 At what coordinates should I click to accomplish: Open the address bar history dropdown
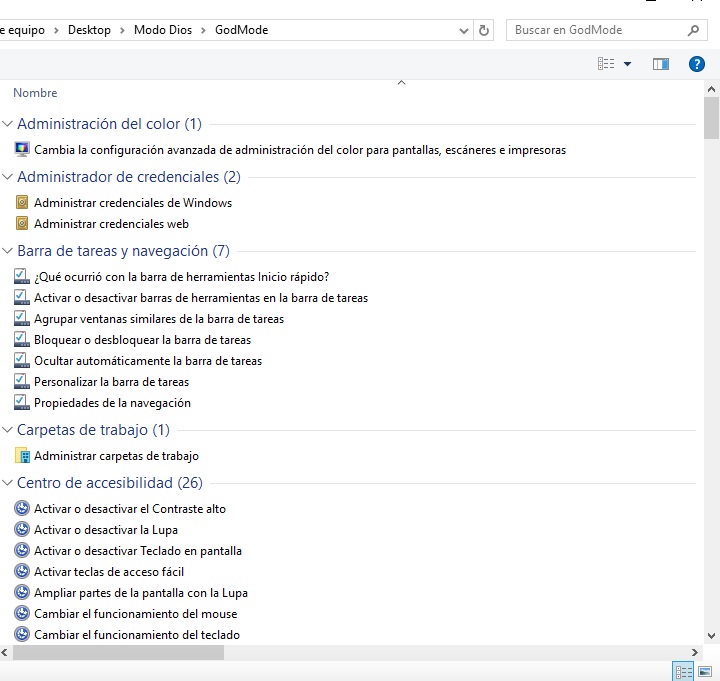463,31
